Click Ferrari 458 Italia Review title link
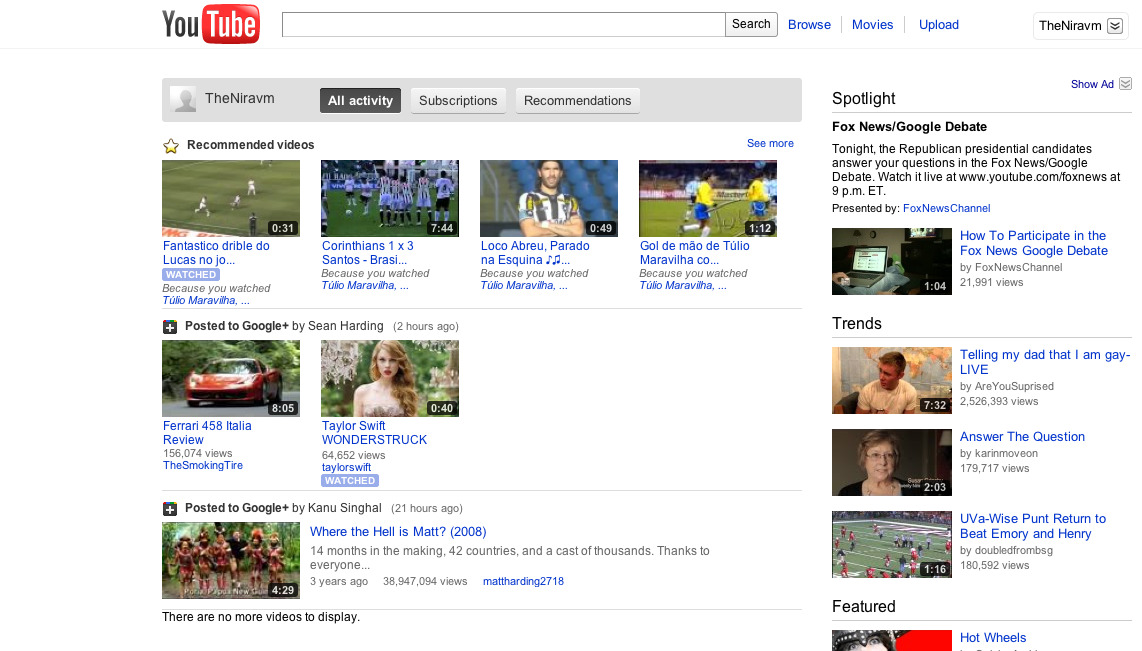 (207, 433)
